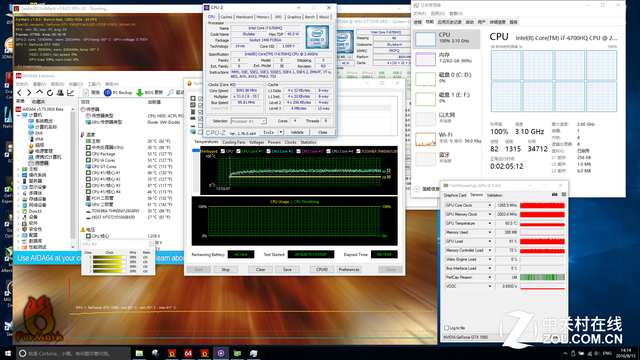640x360 pixels.
Task: Open GPU Core Clock dropdown in GPU-Z
Action: coord(489,205)
